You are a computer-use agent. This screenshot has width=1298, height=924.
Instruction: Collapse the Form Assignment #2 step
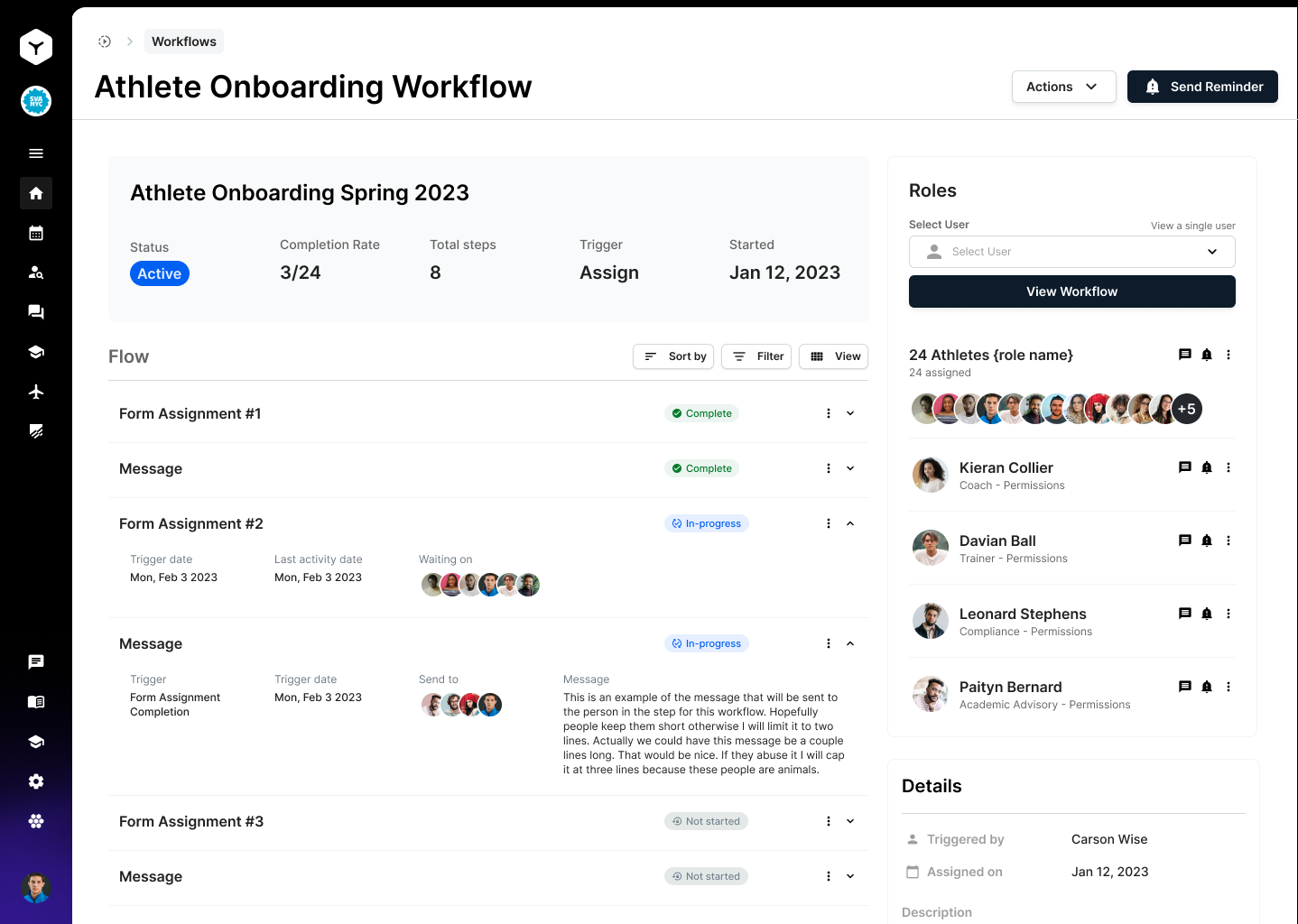click(849, 523)
